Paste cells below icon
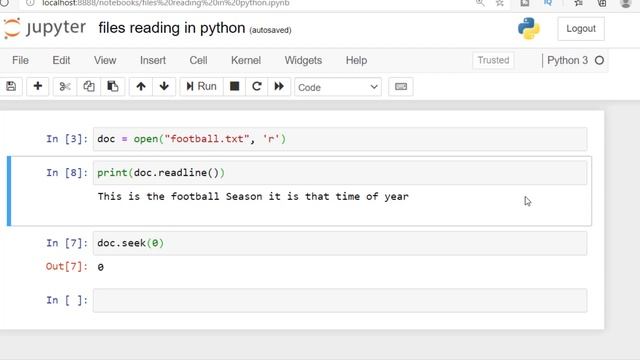 point(113,87)
